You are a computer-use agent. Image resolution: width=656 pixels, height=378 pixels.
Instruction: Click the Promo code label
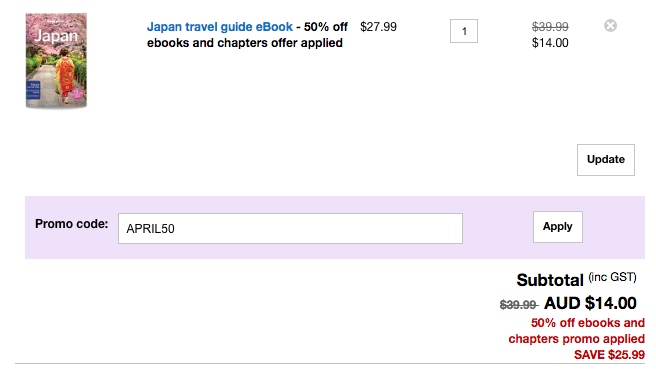click(72, 224)
